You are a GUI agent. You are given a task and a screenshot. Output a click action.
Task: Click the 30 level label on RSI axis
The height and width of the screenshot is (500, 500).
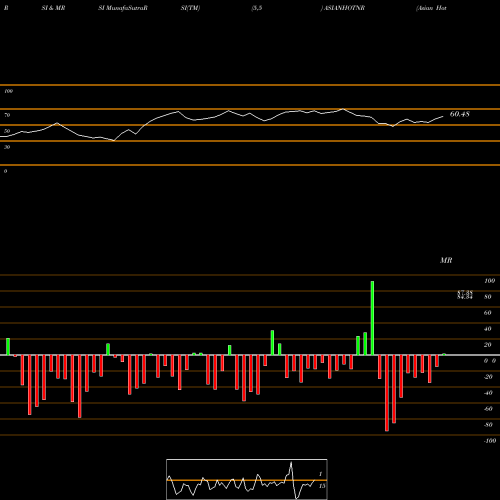tap(7, 147)
